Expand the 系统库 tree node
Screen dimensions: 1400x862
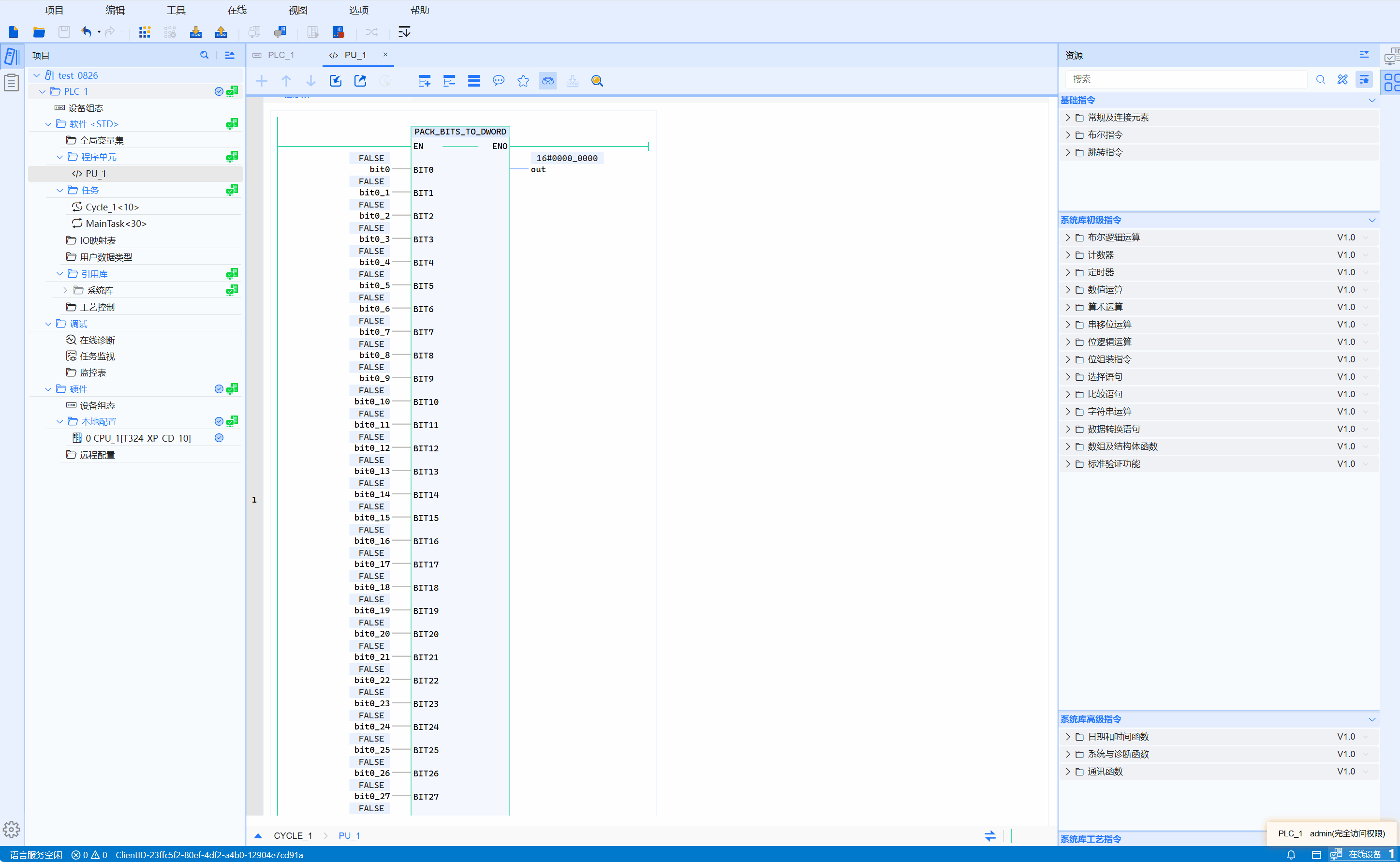(66, 290)
